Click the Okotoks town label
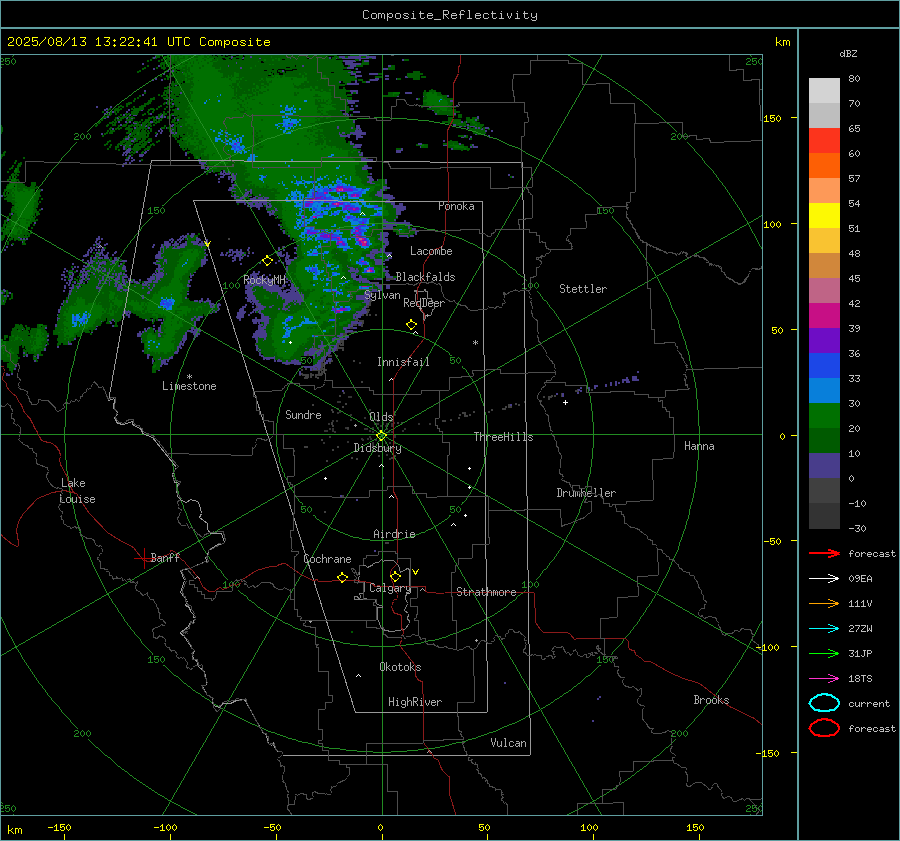The image size is (900, 841). coord(400,667)
